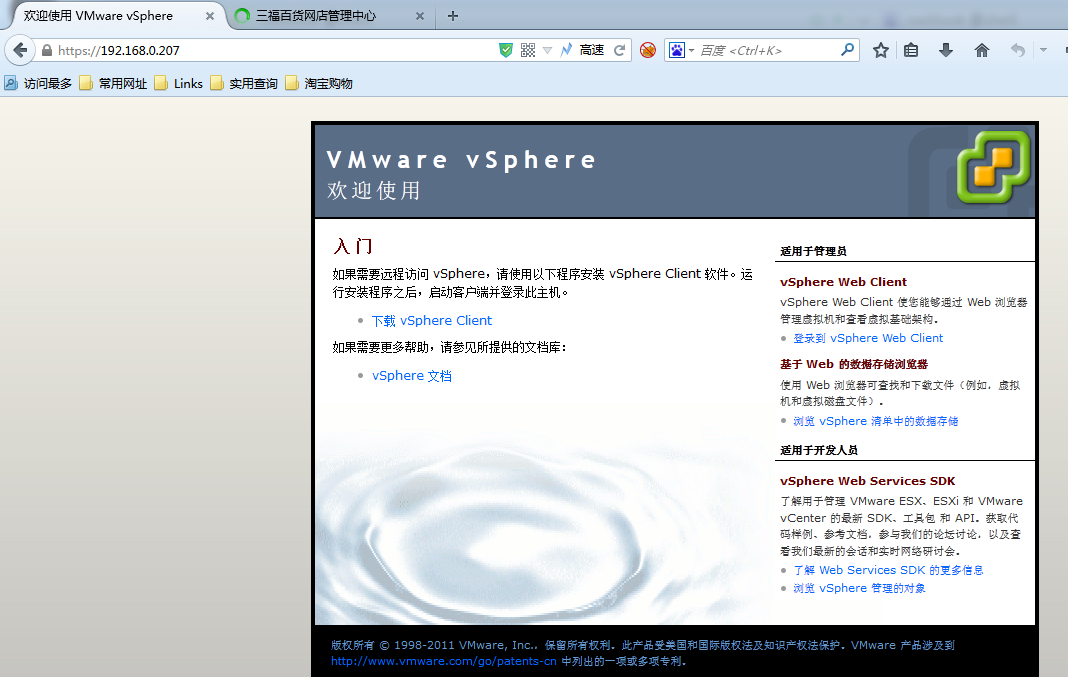
Task: Open the vSphere 文档 link
Action: [411, 375]
